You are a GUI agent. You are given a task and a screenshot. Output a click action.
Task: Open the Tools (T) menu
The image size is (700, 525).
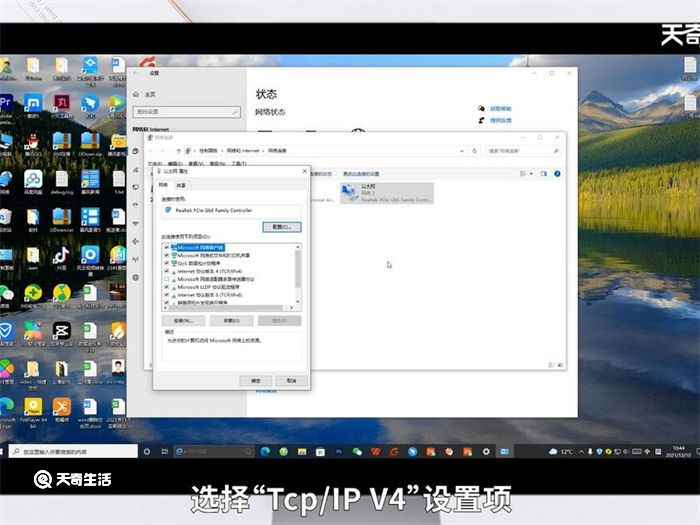[239, 164]
